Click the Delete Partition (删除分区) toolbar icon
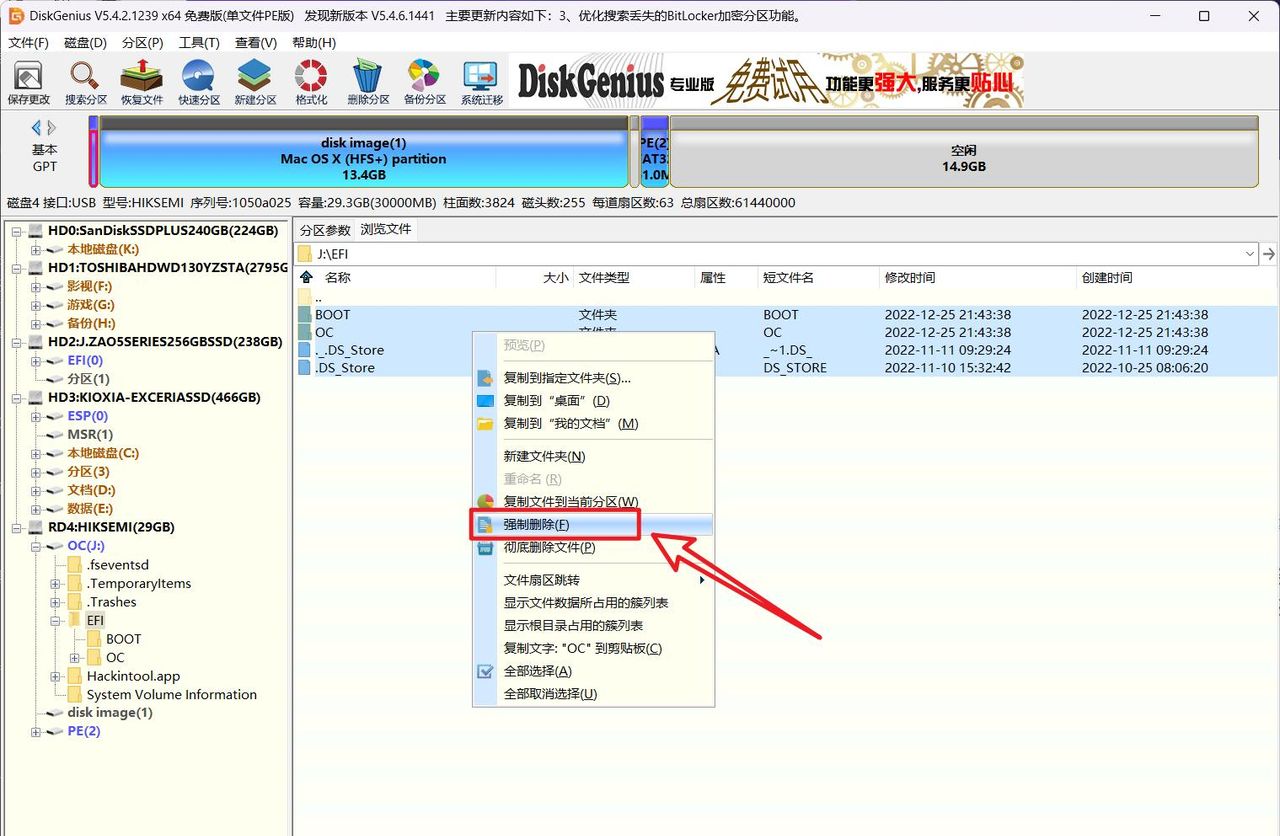This screenshot has height=836, width=1280. pos(367,83)
